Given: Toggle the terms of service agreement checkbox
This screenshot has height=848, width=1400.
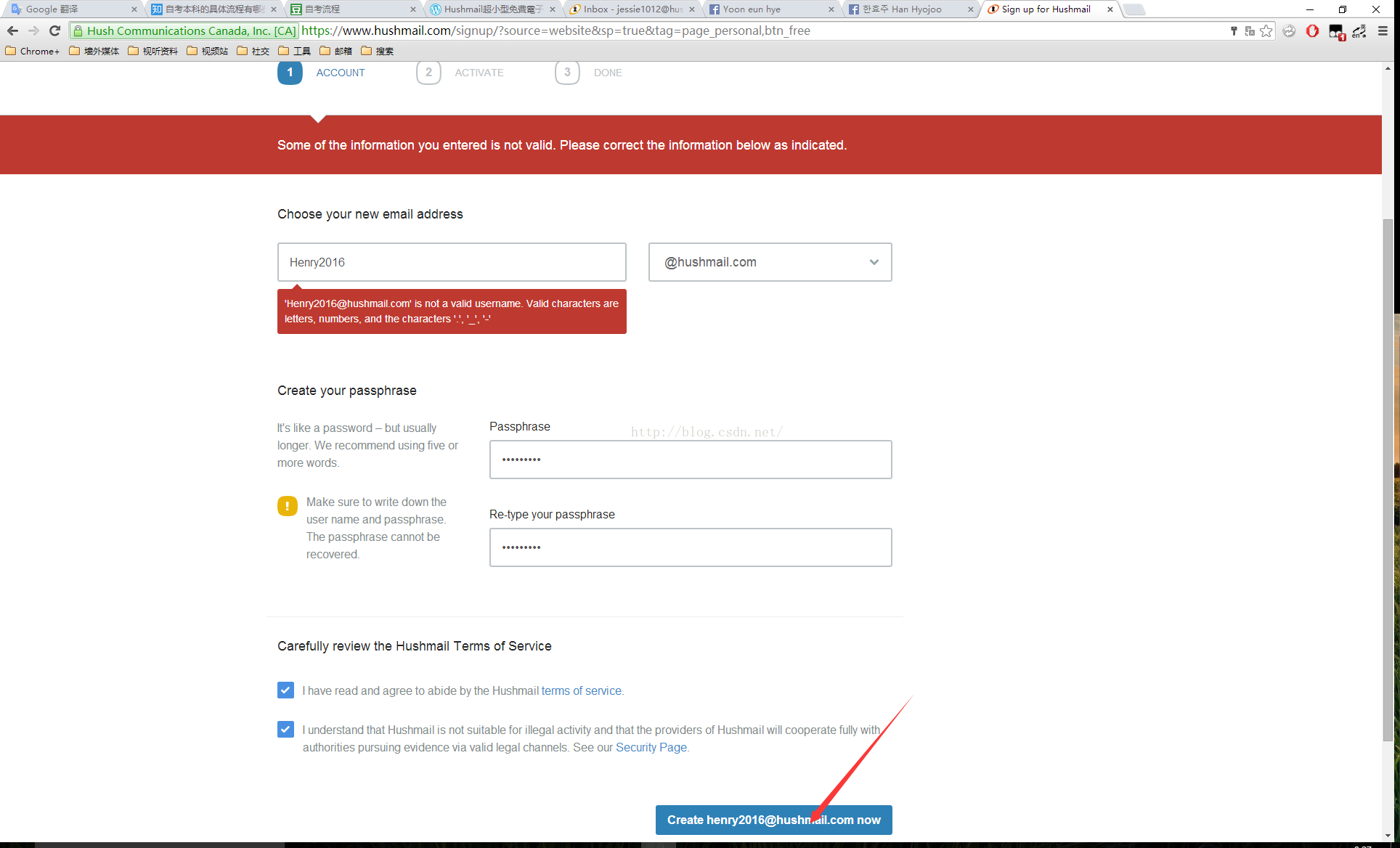Looking at the screenshot, I should pos(285,690).
